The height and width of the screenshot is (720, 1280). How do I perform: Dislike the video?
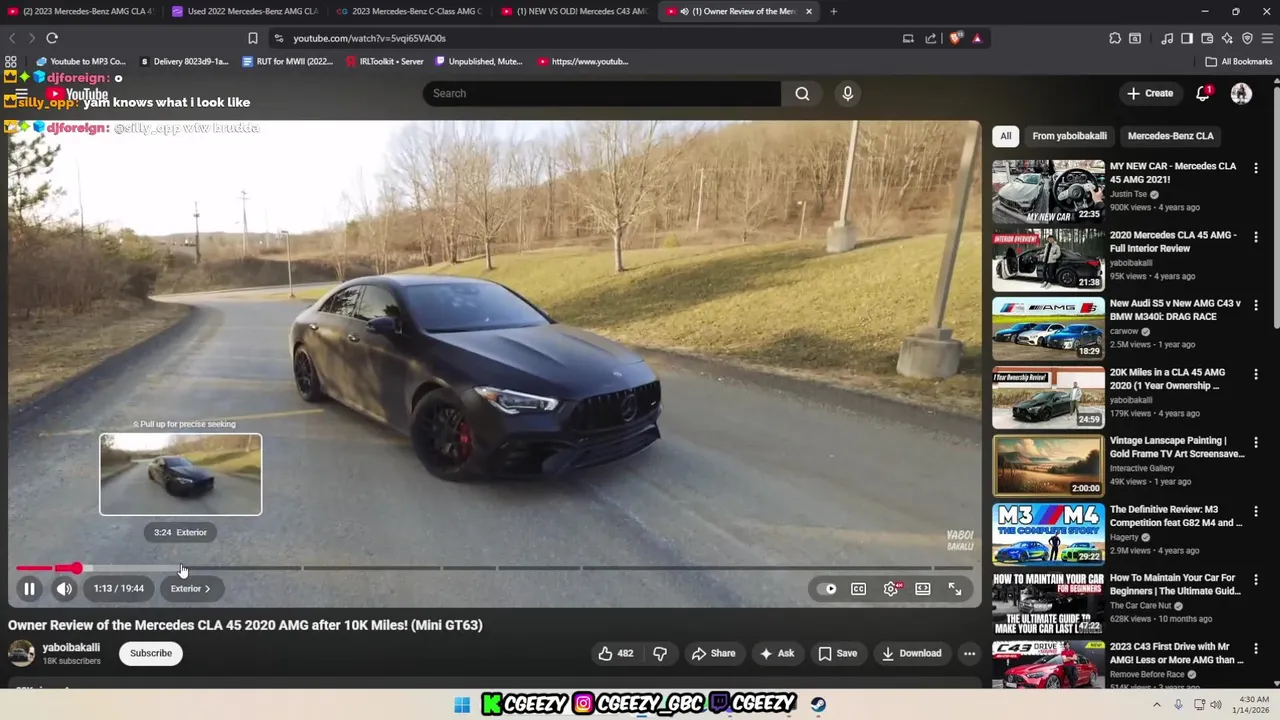pos(660,654)
